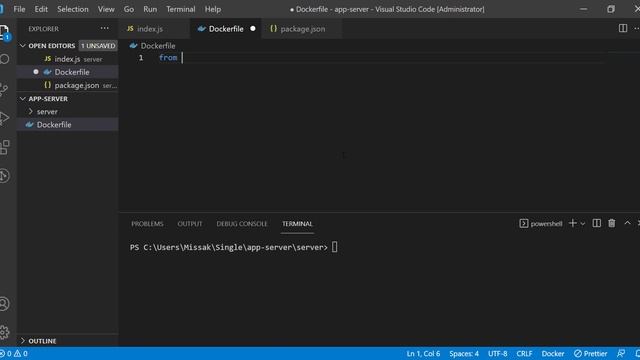The image size is (640, 360).
Task: Click the 1 UNSAVED badge
Action: pos(98,46)
